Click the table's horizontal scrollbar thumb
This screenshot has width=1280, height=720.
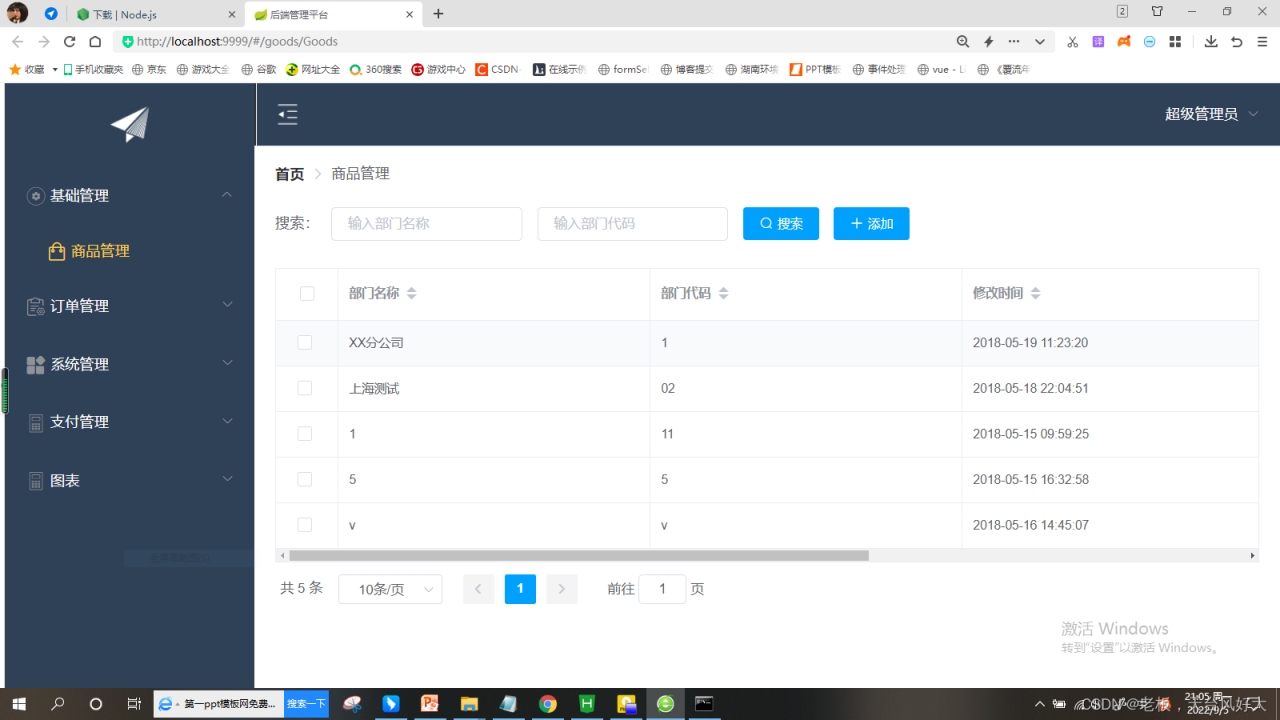[x=579, y=555]
